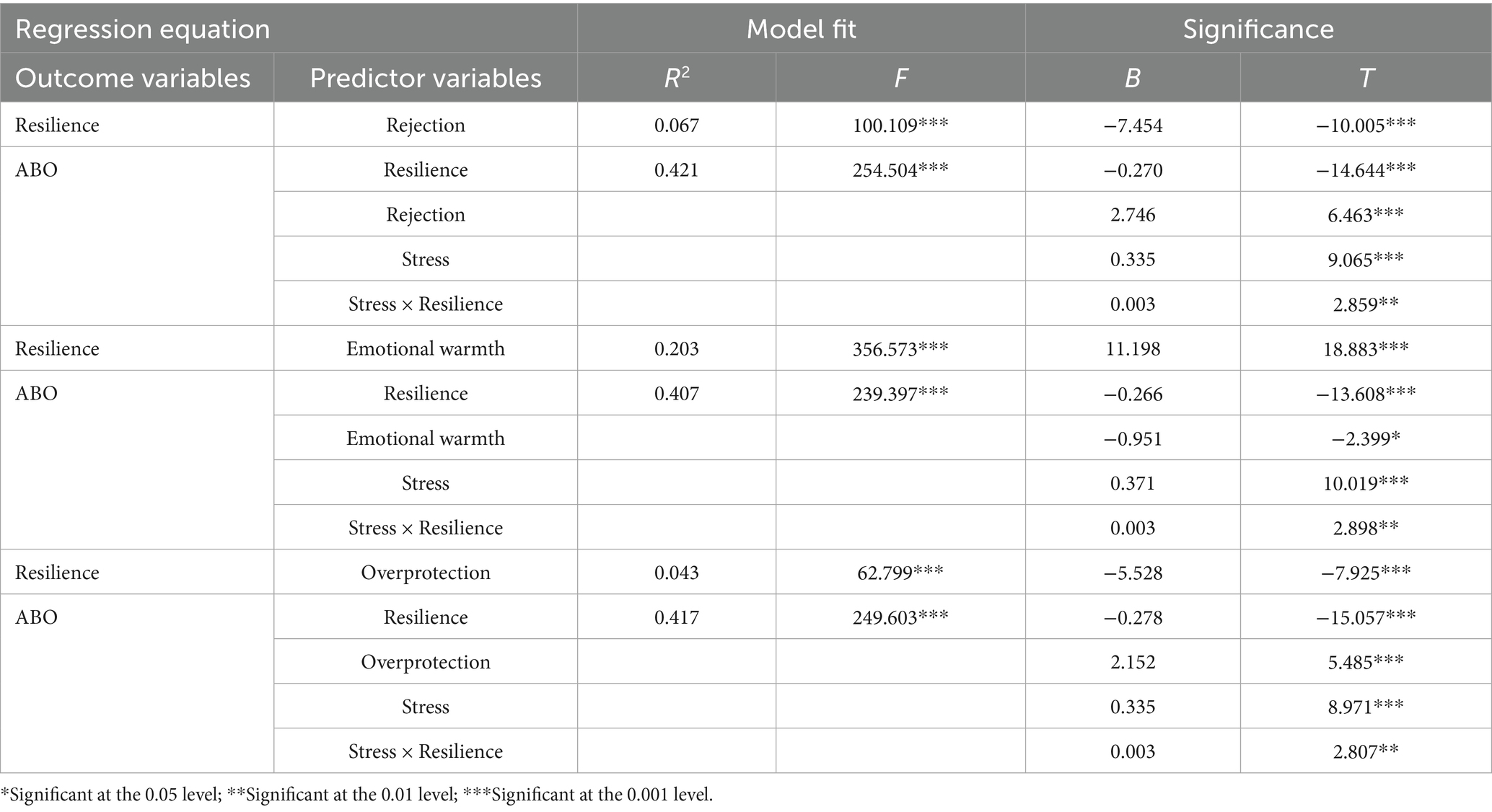Select the R² column header
Image resolution: width=1492 pixels, height=812 pixels.
pos(676,78)
